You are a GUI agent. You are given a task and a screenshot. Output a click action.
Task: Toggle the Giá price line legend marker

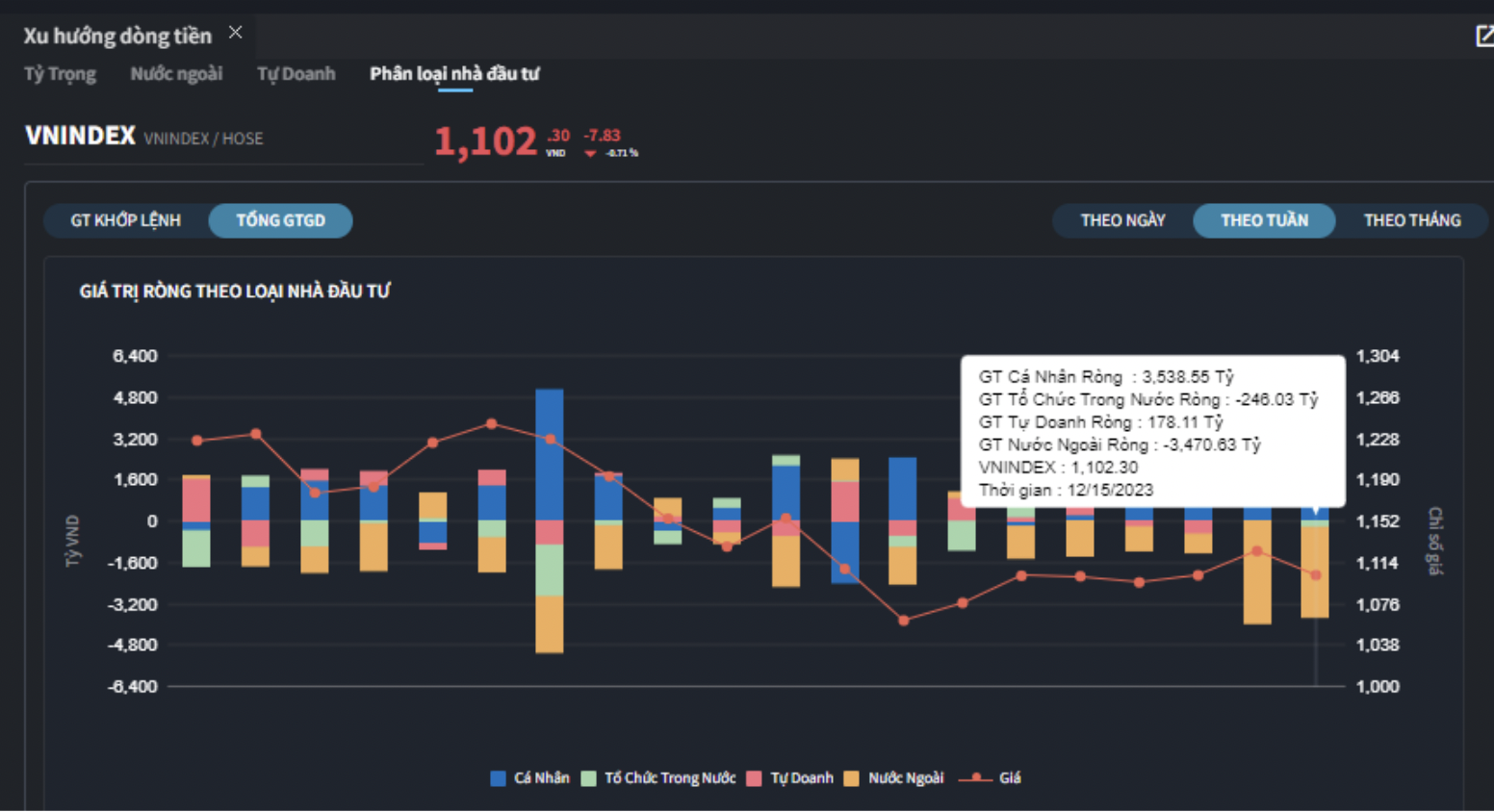[x=976, y=778]
